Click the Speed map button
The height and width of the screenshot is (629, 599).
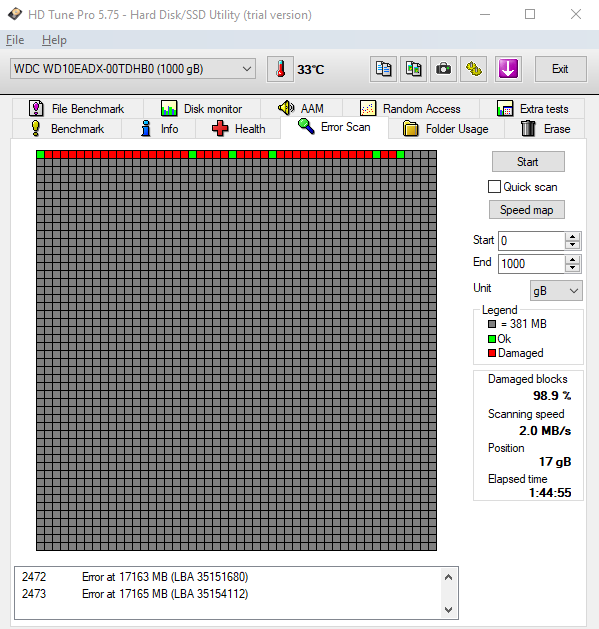tap(526, 210)
